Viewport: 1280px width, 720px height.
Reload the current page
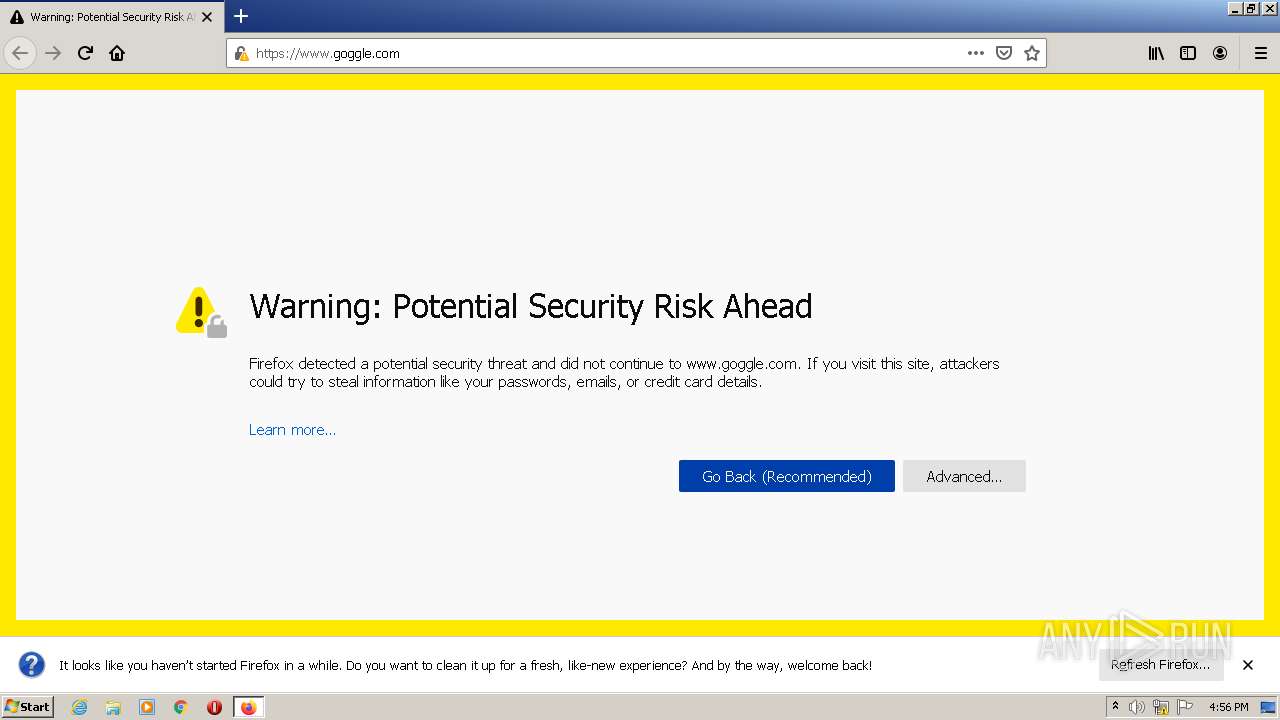(85, 53)
